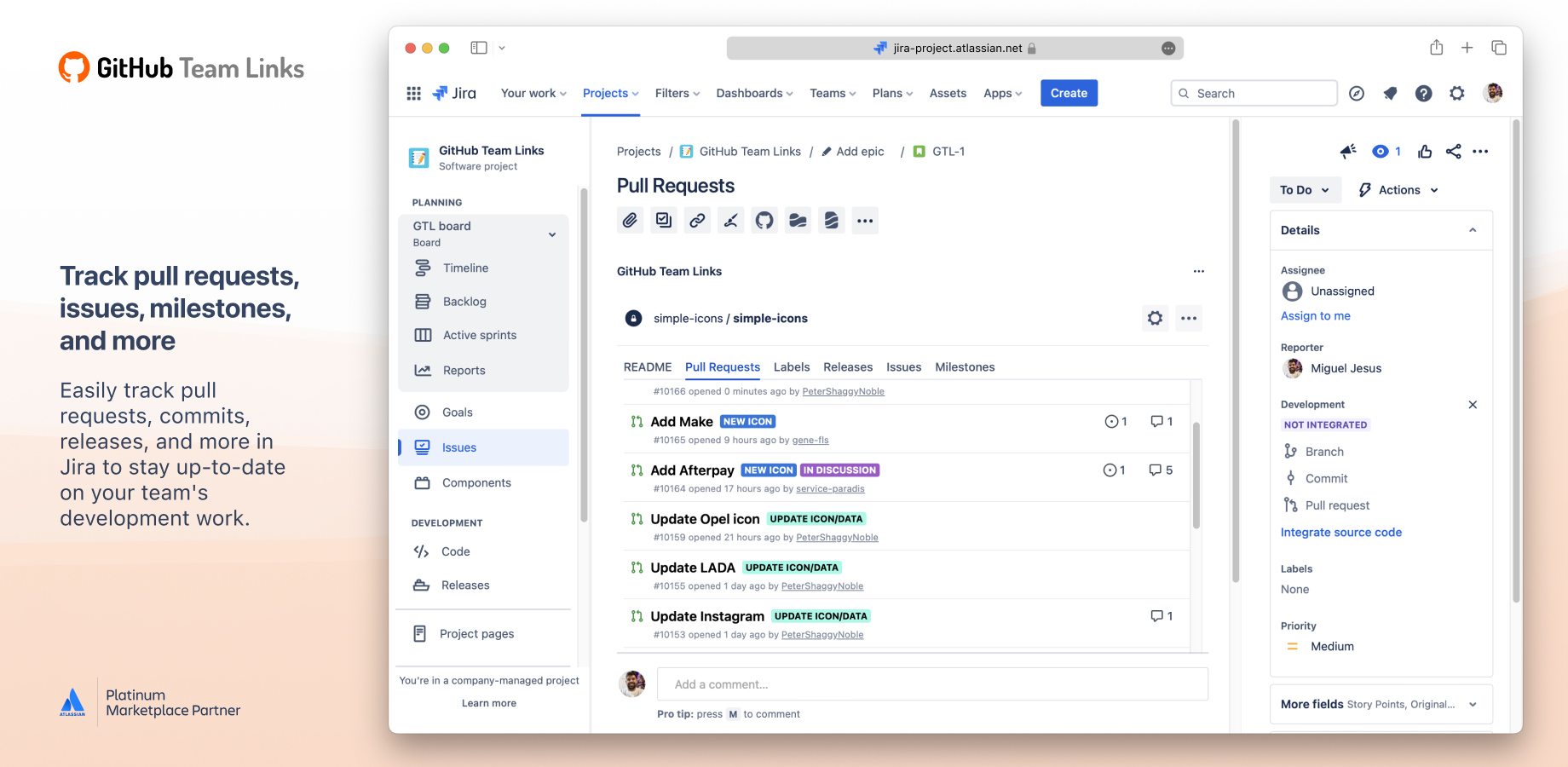Click Integrate source code link
Viewport: 1568px width, 767px height.
[x=1340, y=533]
